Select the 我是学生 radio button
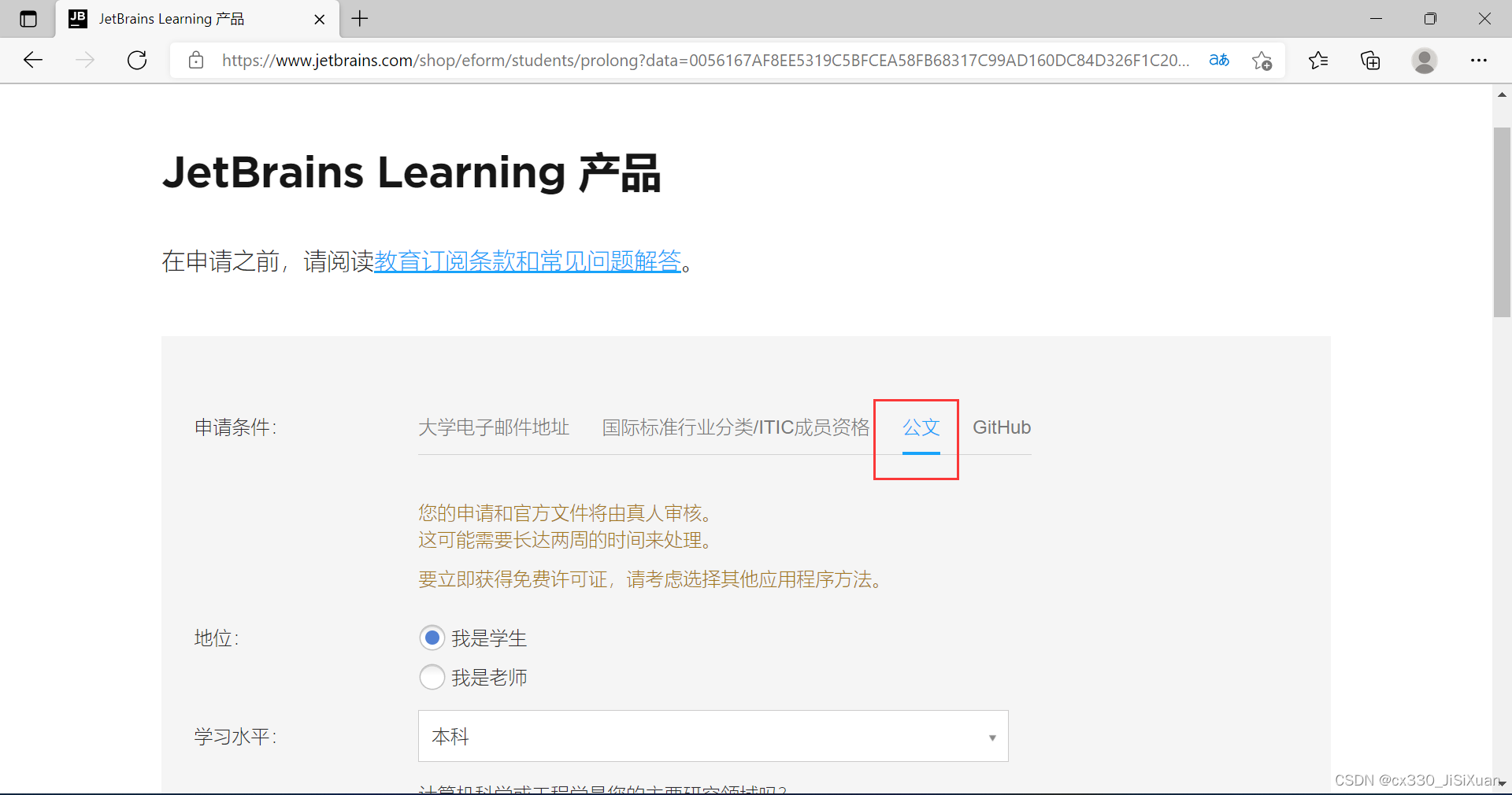Screen dimensions: 1512x795 (432, 638)
